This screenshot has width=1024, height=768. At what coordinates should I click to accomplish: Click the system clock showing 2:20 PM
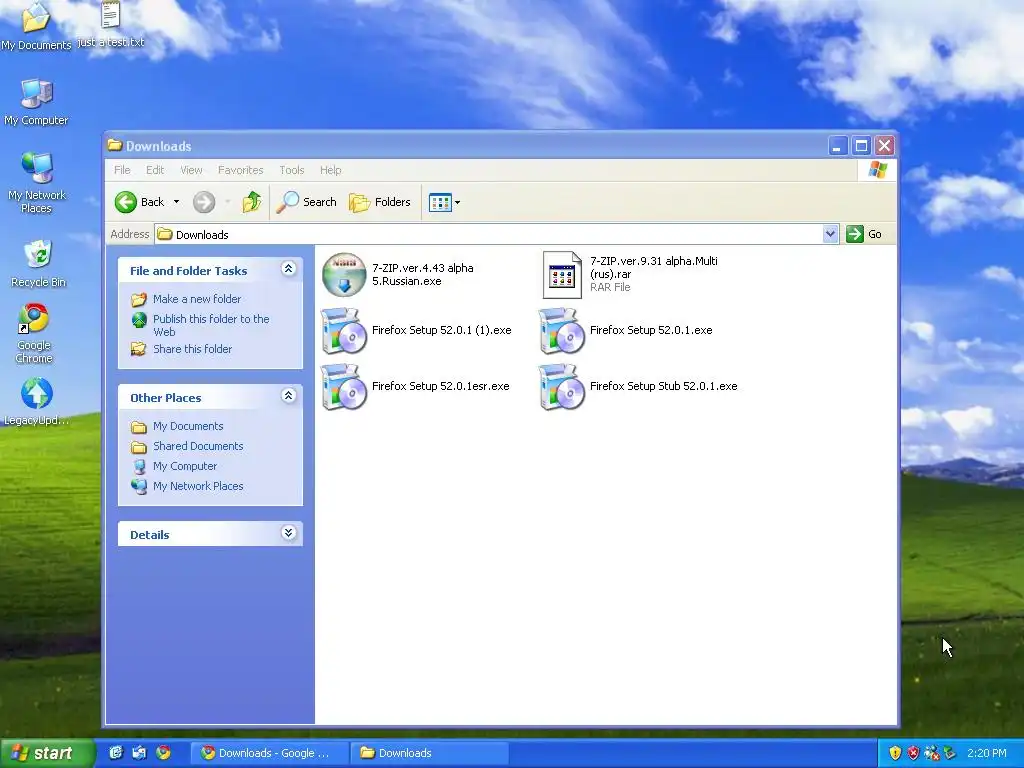[x=987, y=753]
